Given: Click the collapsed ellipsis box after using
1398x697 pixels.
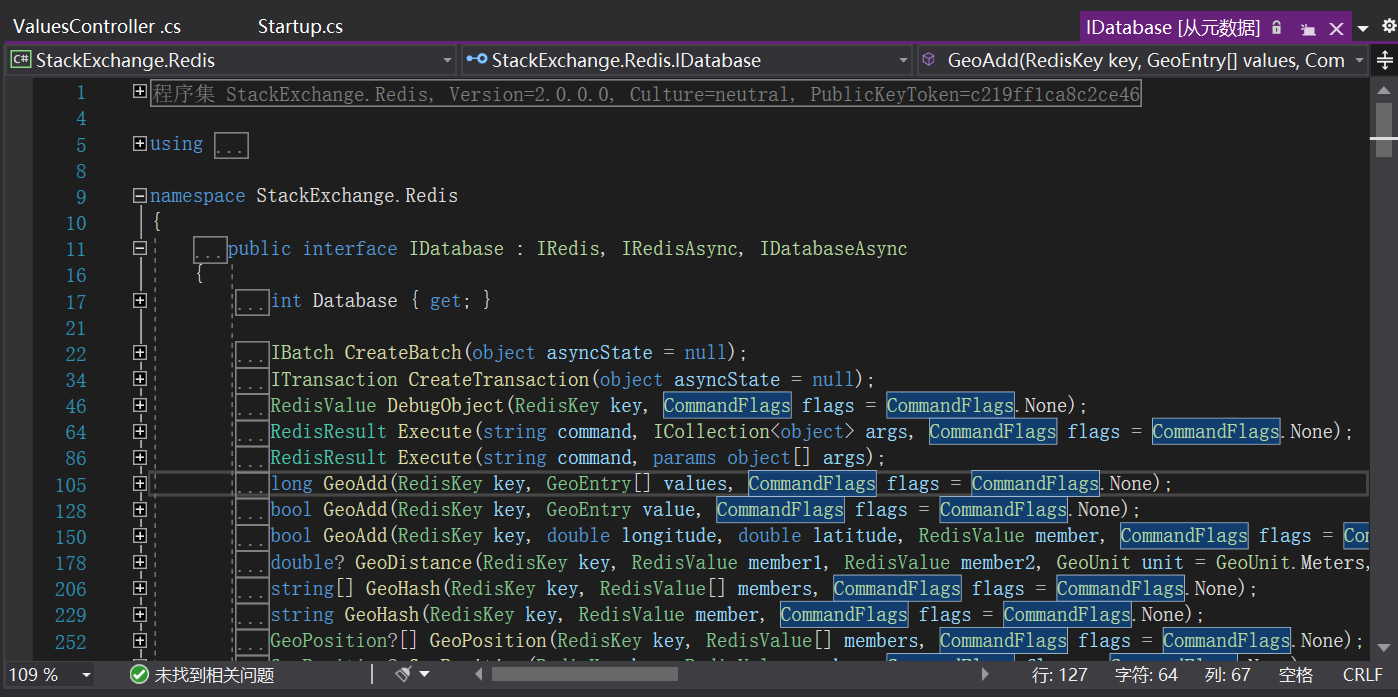Looking at the screenshot, I should [x=230, y=146].
